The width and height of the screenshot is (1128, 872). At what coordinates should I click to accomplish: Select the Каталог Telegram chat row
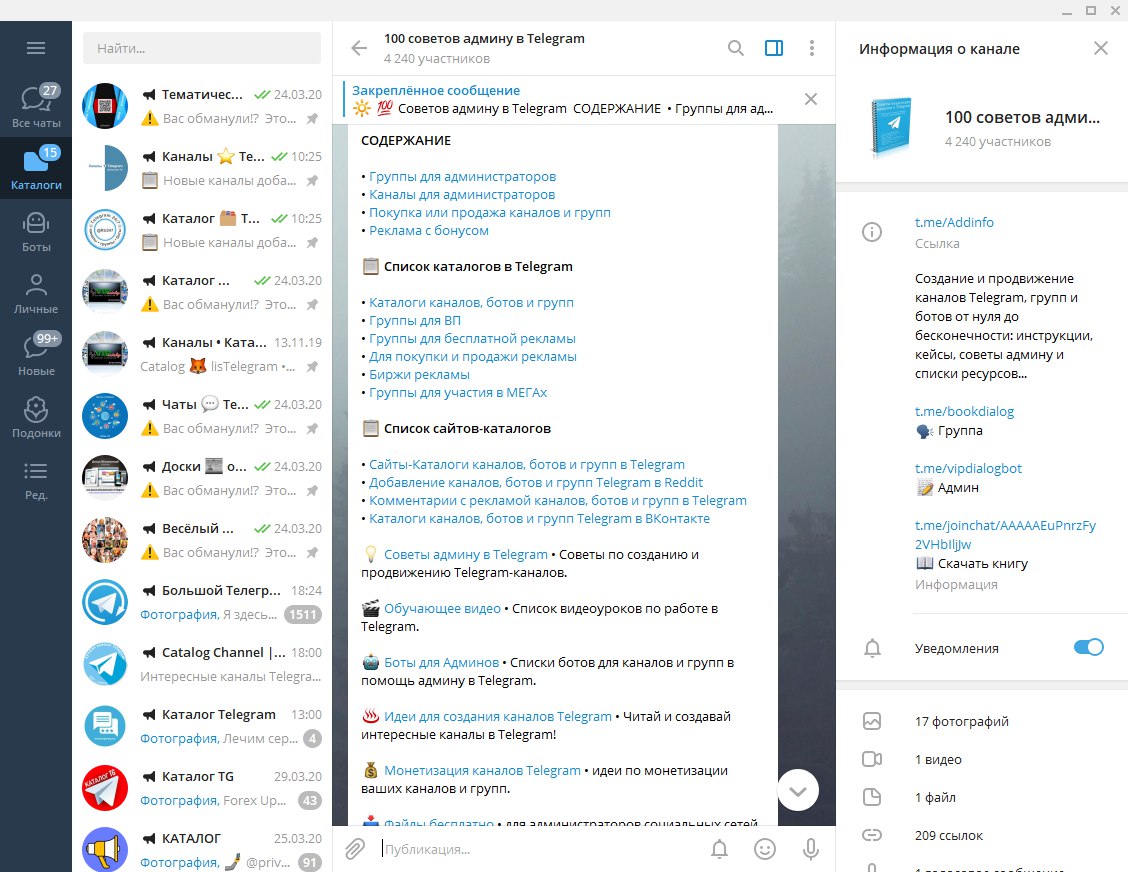[201, 726]
